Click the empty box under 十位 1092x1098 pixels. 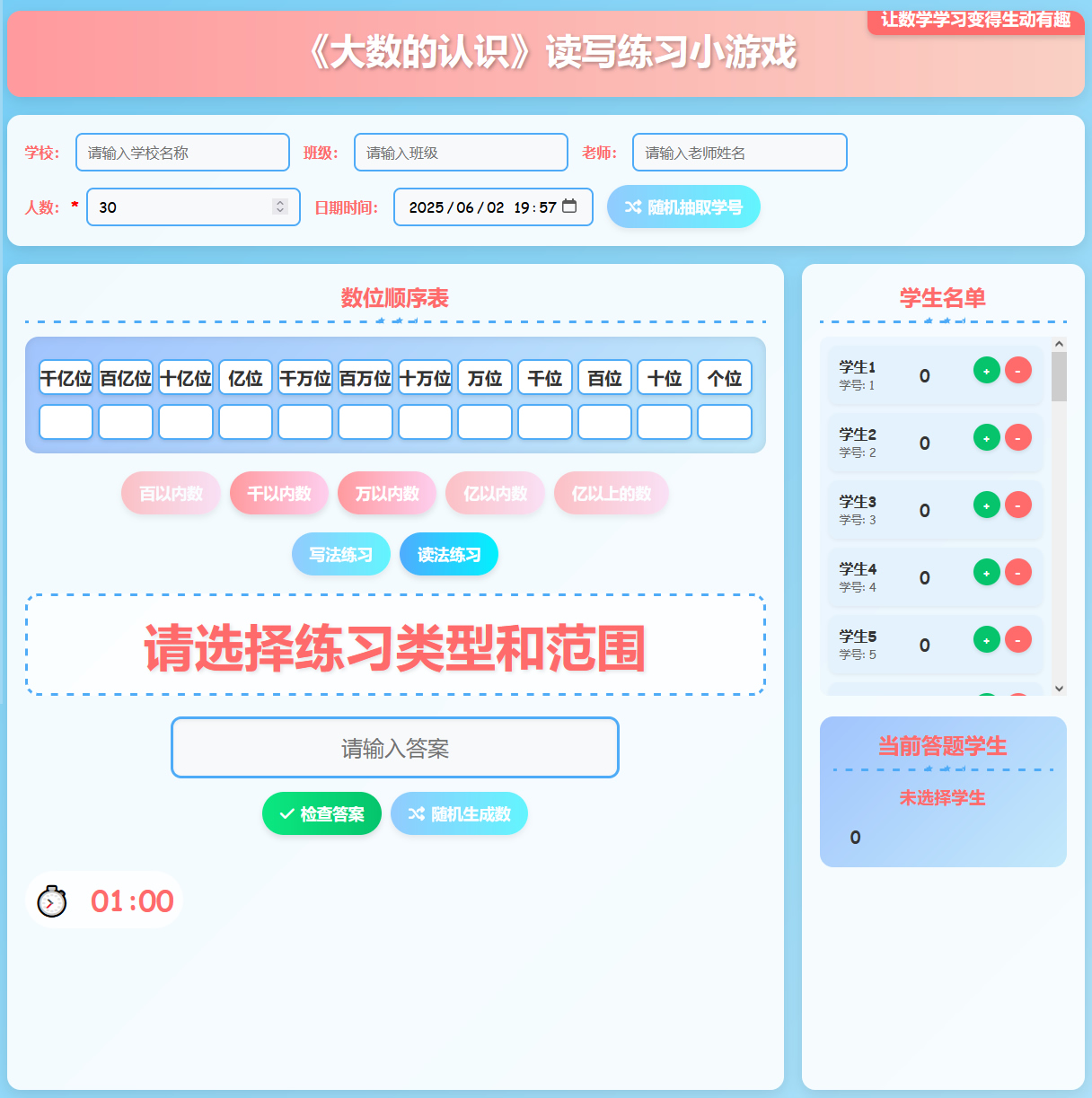(665, 422)
